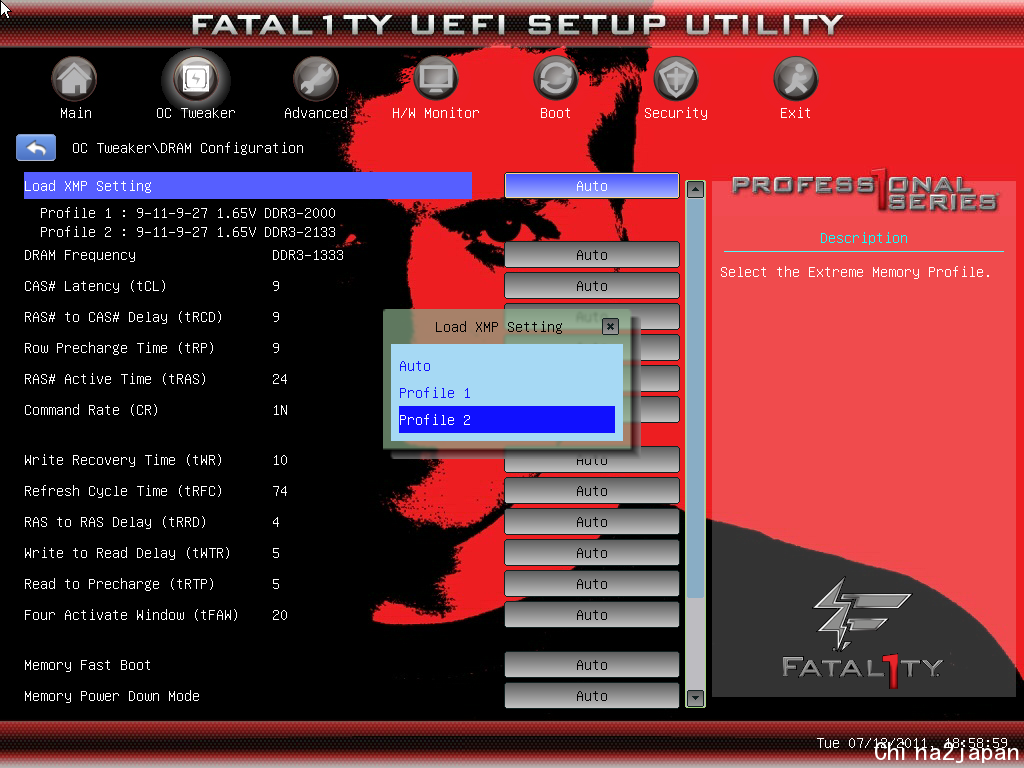Click the Description heading in the right panel
This screenshot has height=768, width=1024.
click(863, 238)
